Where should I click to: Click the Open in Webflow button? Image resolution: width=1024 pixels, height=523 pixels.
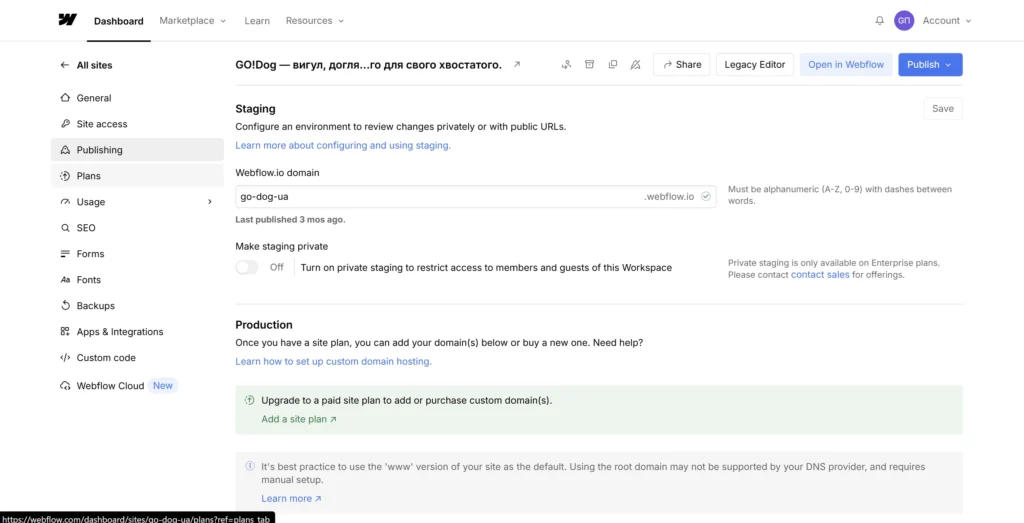tap(845, 65)
